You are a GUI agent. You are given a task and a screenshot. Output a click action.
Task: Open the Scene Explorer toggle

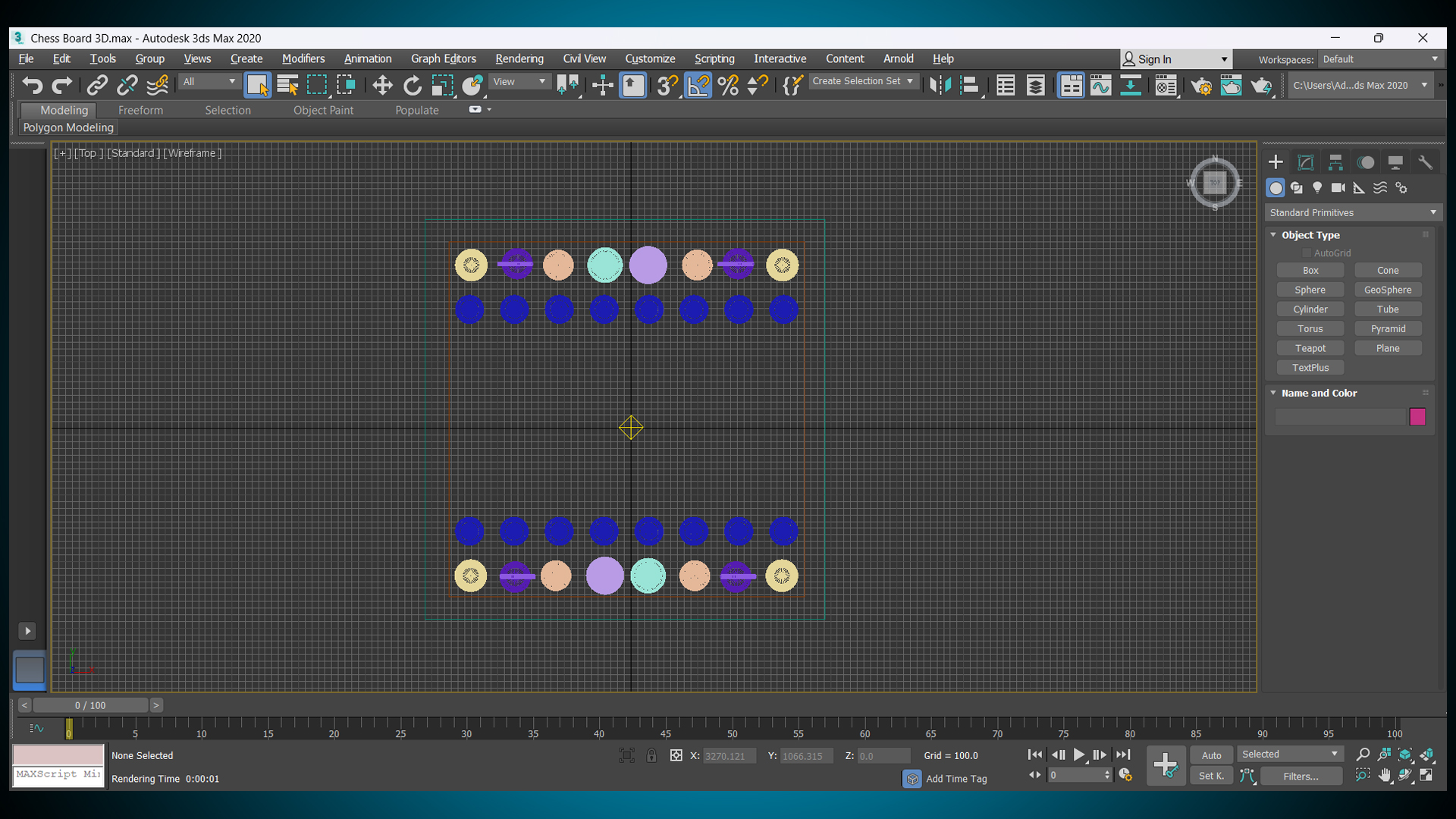[1006, 85]
